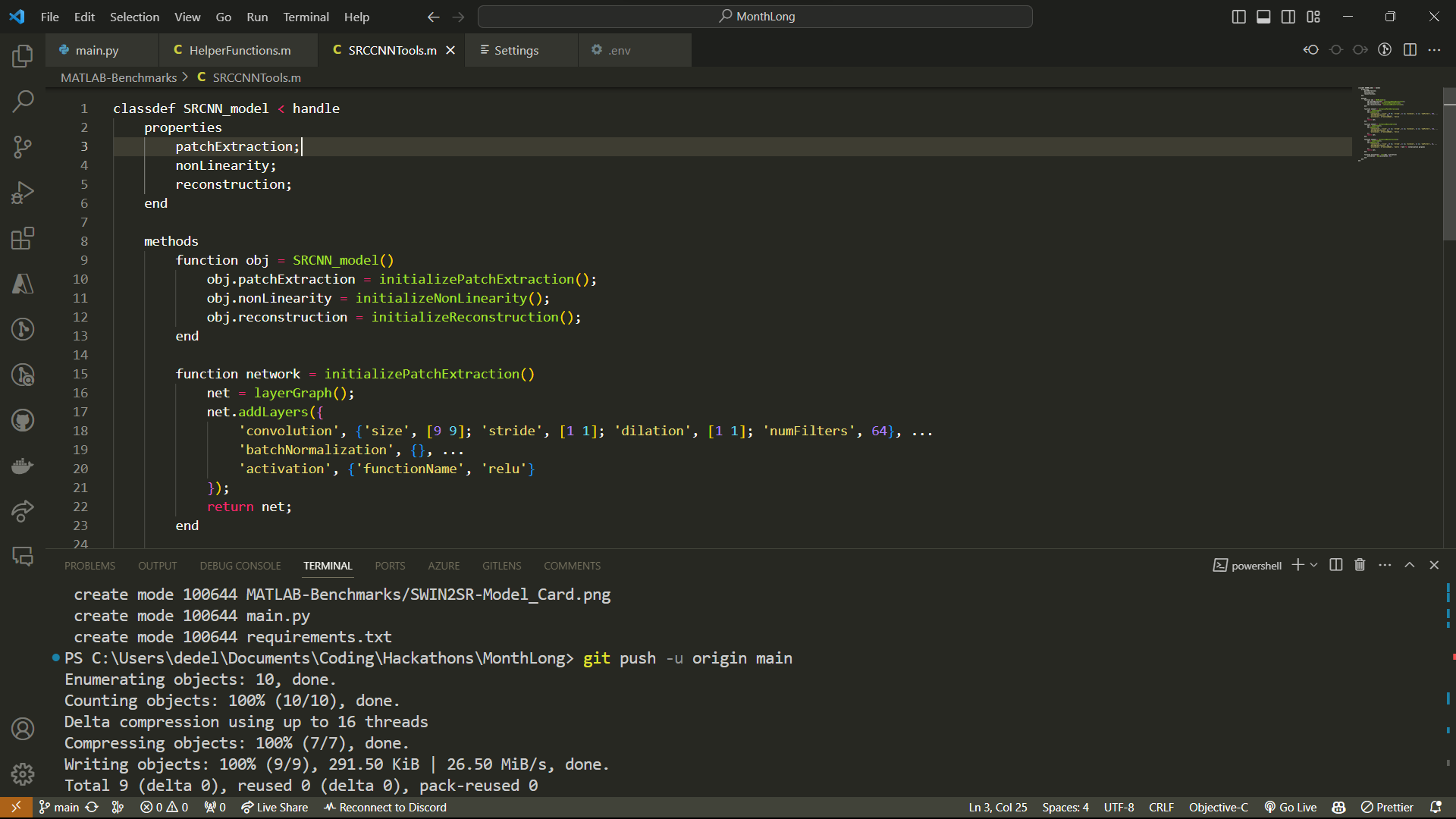This screenshot has width=1456, height=819.
Task: Open the GitHub icon in activity bar
Action: tap(23, 420)
